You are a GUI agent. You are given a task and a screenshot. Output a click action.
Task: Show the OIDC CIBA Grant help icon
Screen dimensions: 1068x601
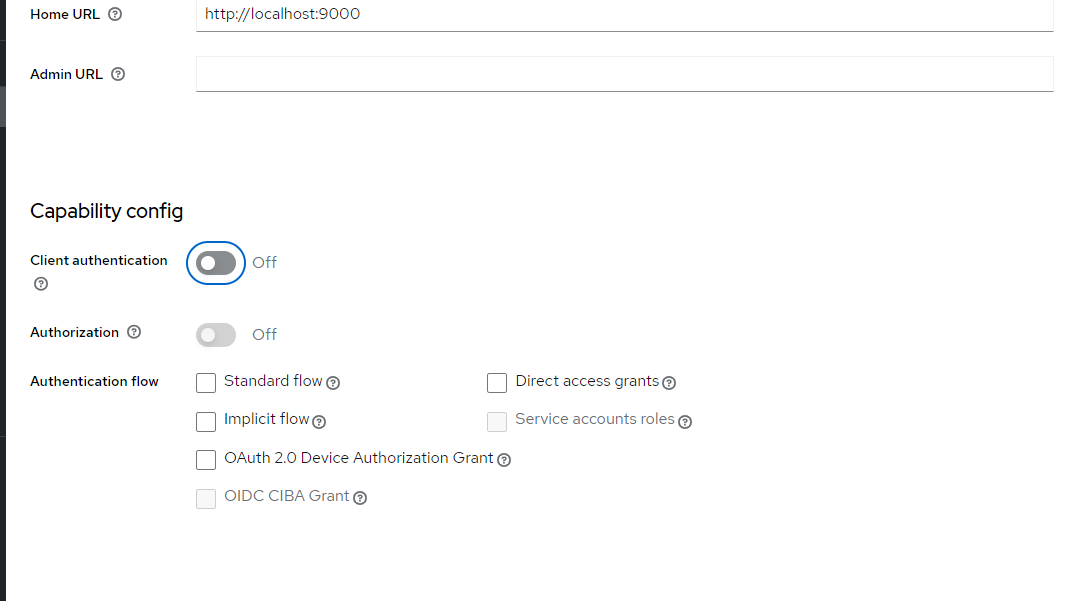point(360,497)
